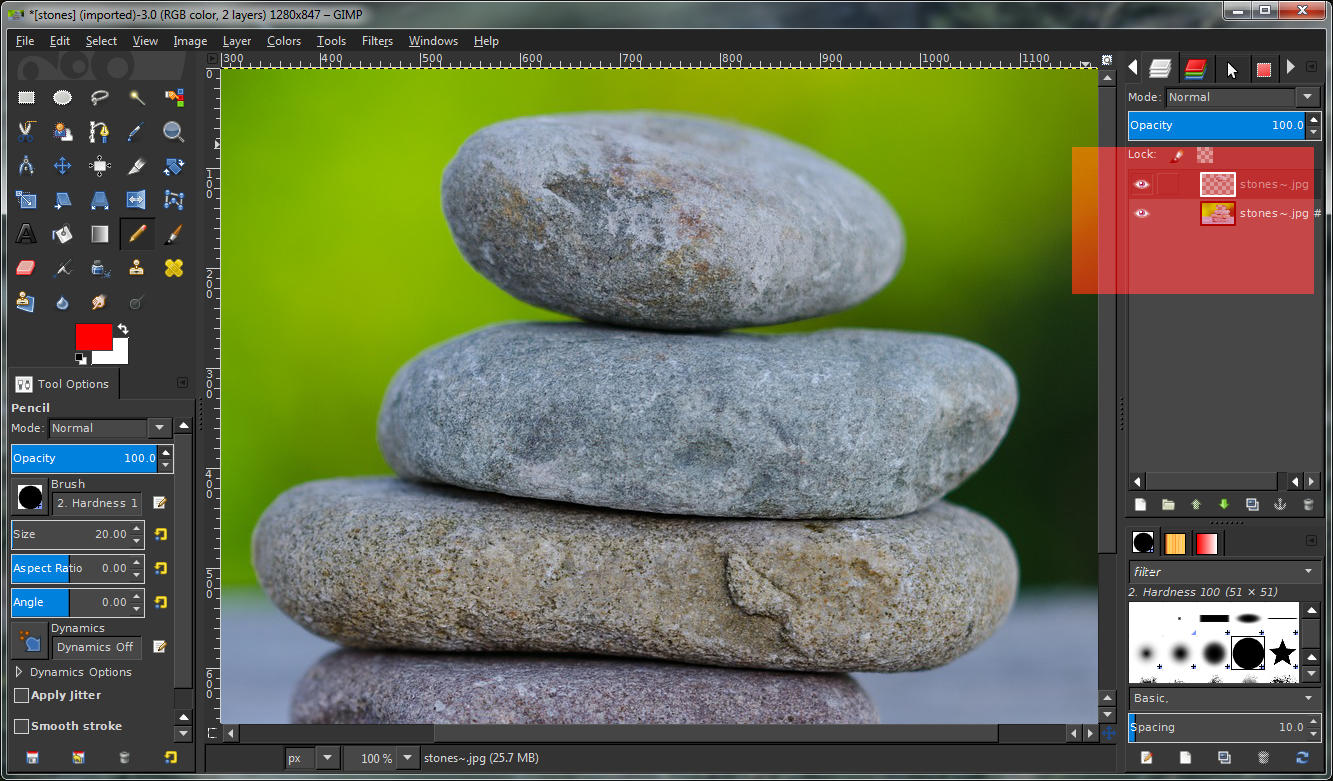Activate the Fuzzy Select magic wand
Image resolution: width=1333 pixels, height=781 pixels.
(x=136, y=97)
